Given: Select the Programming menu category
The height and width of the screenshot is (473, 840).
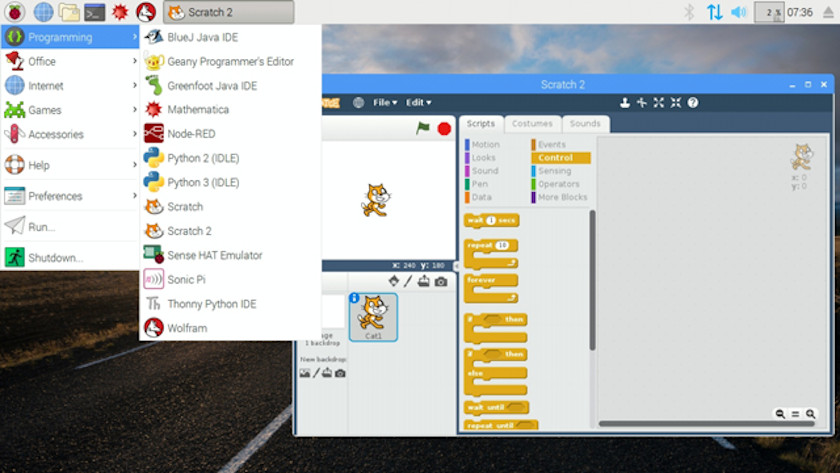Looking at the screenshot, I should click(70, 37).
